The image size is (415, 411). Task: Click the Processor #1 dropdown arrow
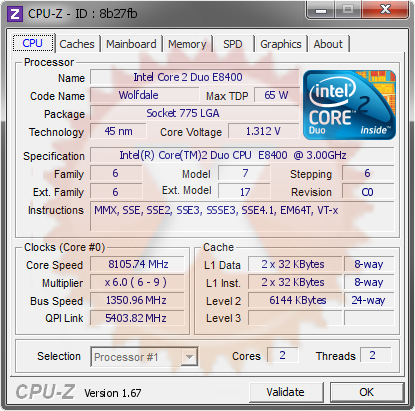[x=189, y=357]
